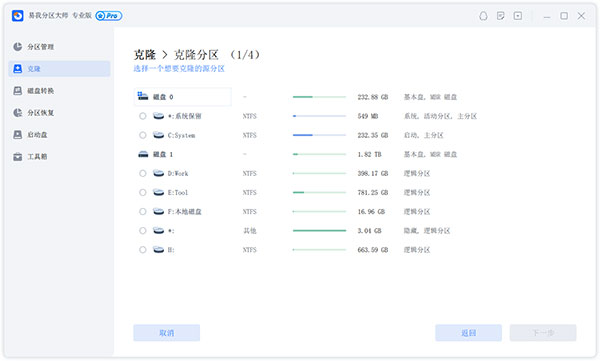Click the 磁盘 0 disk icon
The width and height of the screenshot is (600, 361).
143,96
